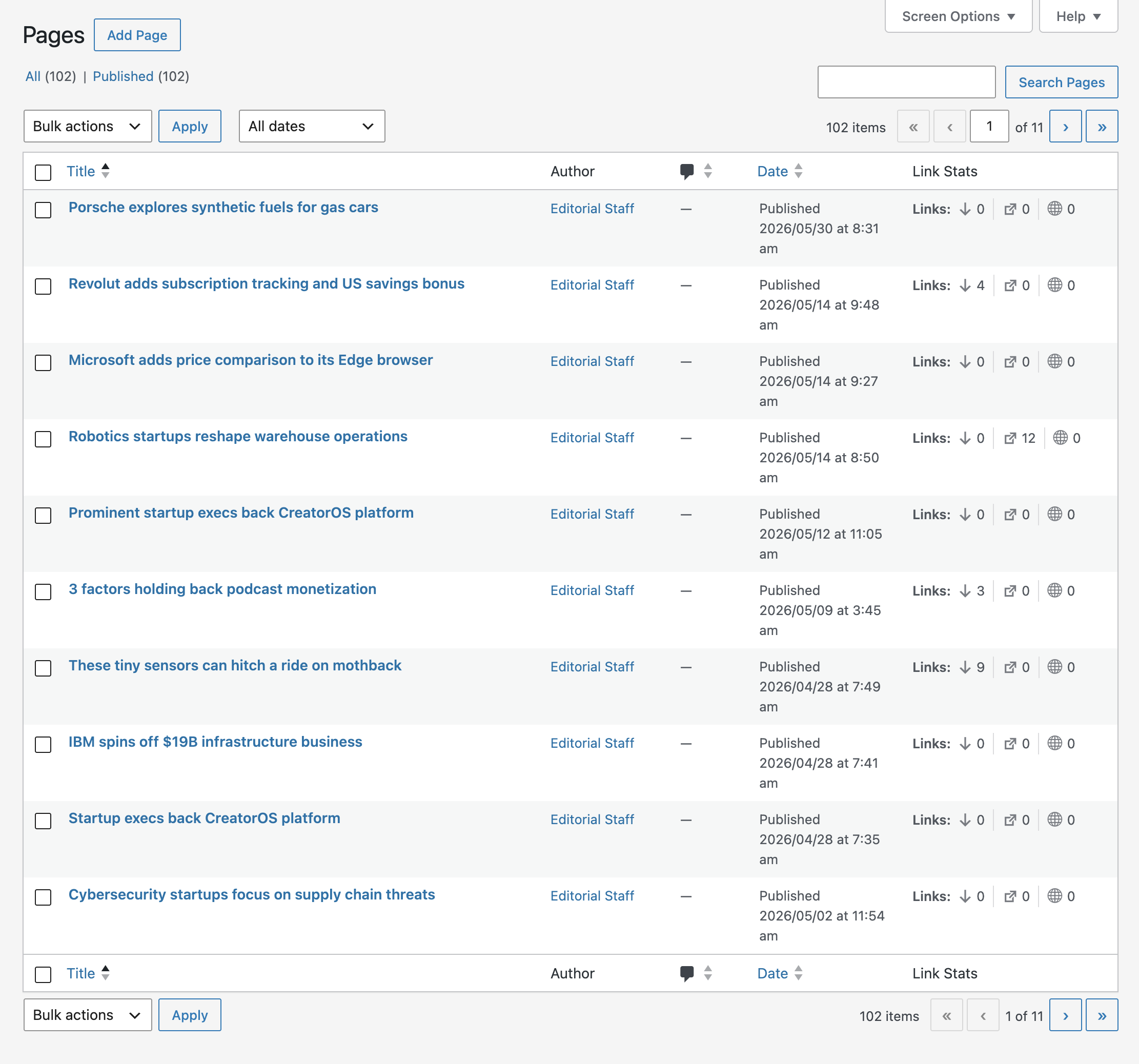The image size is (1139, 1064).
Task: Click inbound links arrow icon for Revolt row
Action: [965, 285]
